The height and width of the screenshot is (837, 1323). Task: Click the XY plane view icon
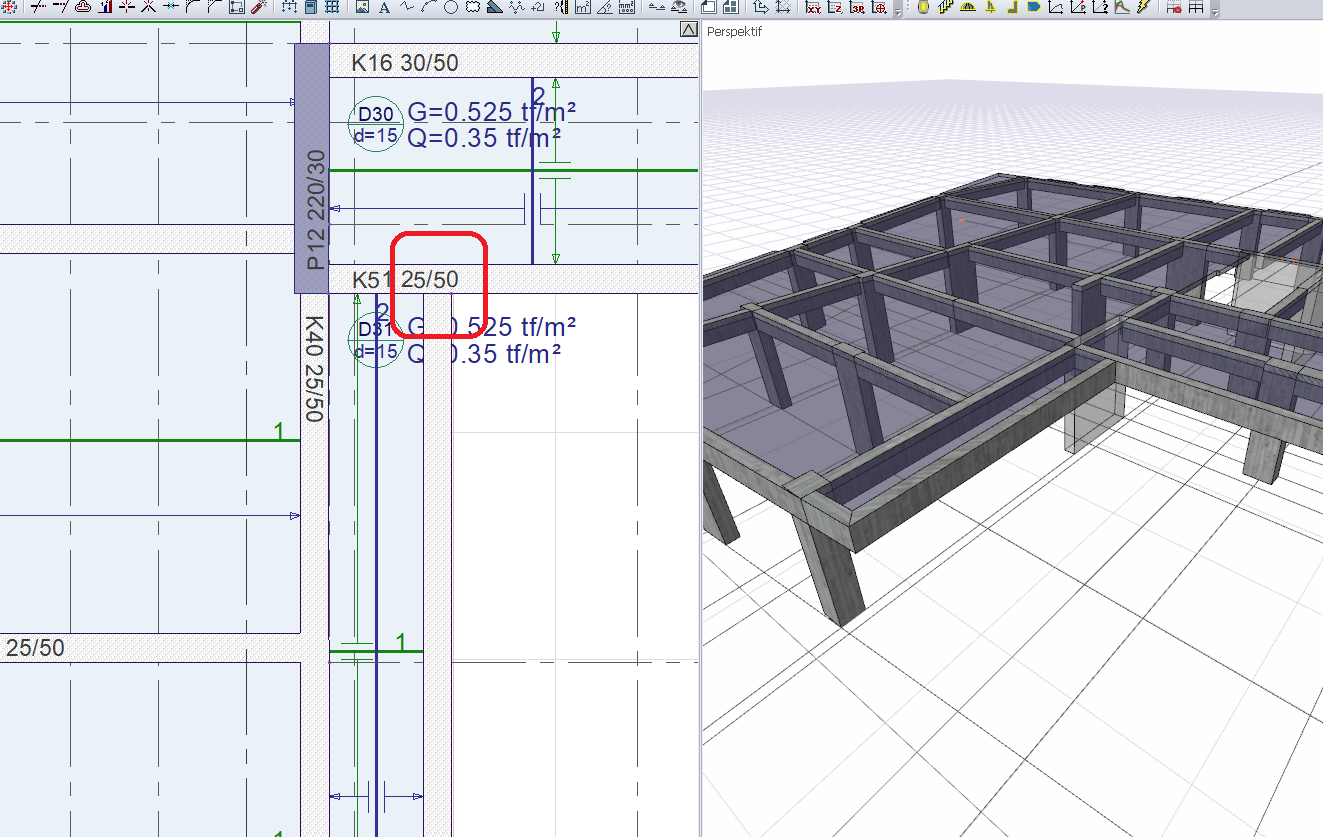coord(813,7)
